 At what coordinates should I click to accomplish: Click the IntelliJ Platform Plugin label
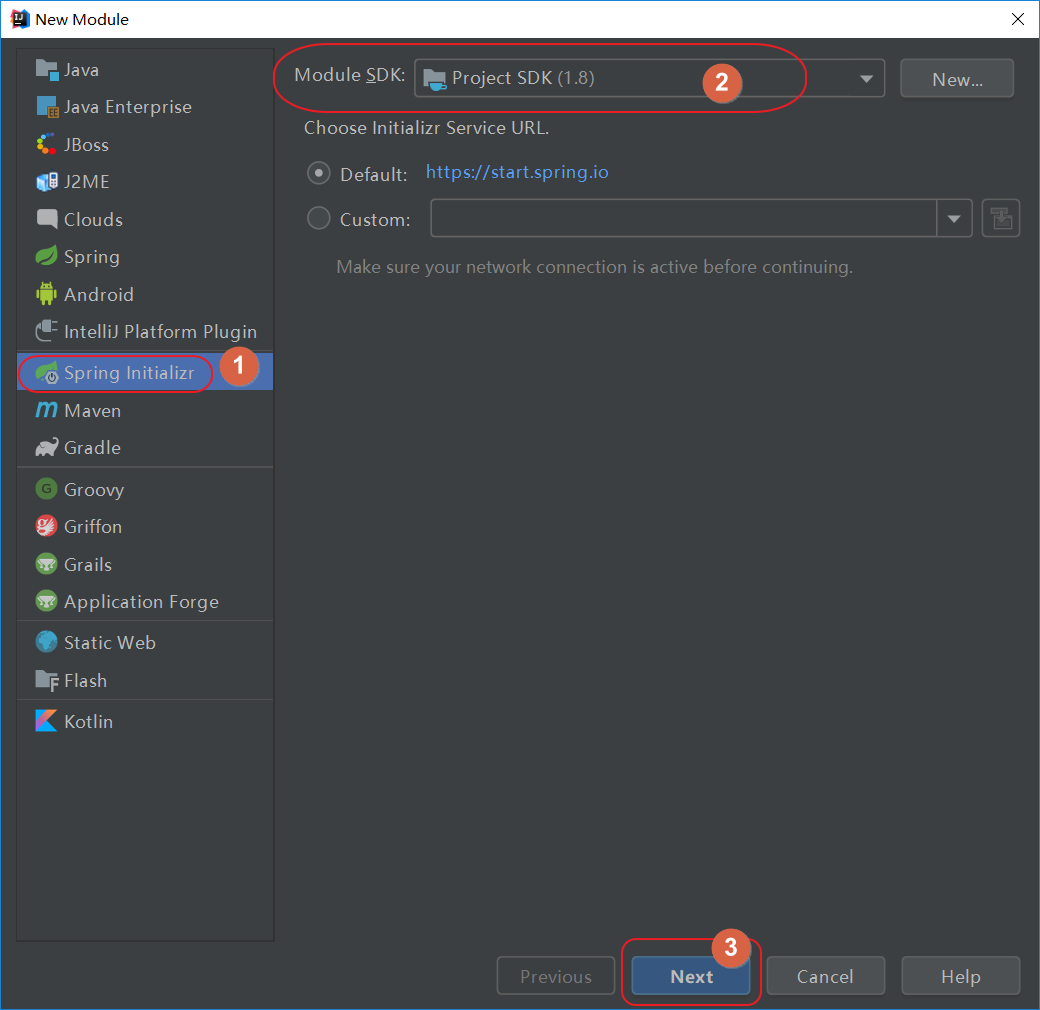(x=160, y=332)
